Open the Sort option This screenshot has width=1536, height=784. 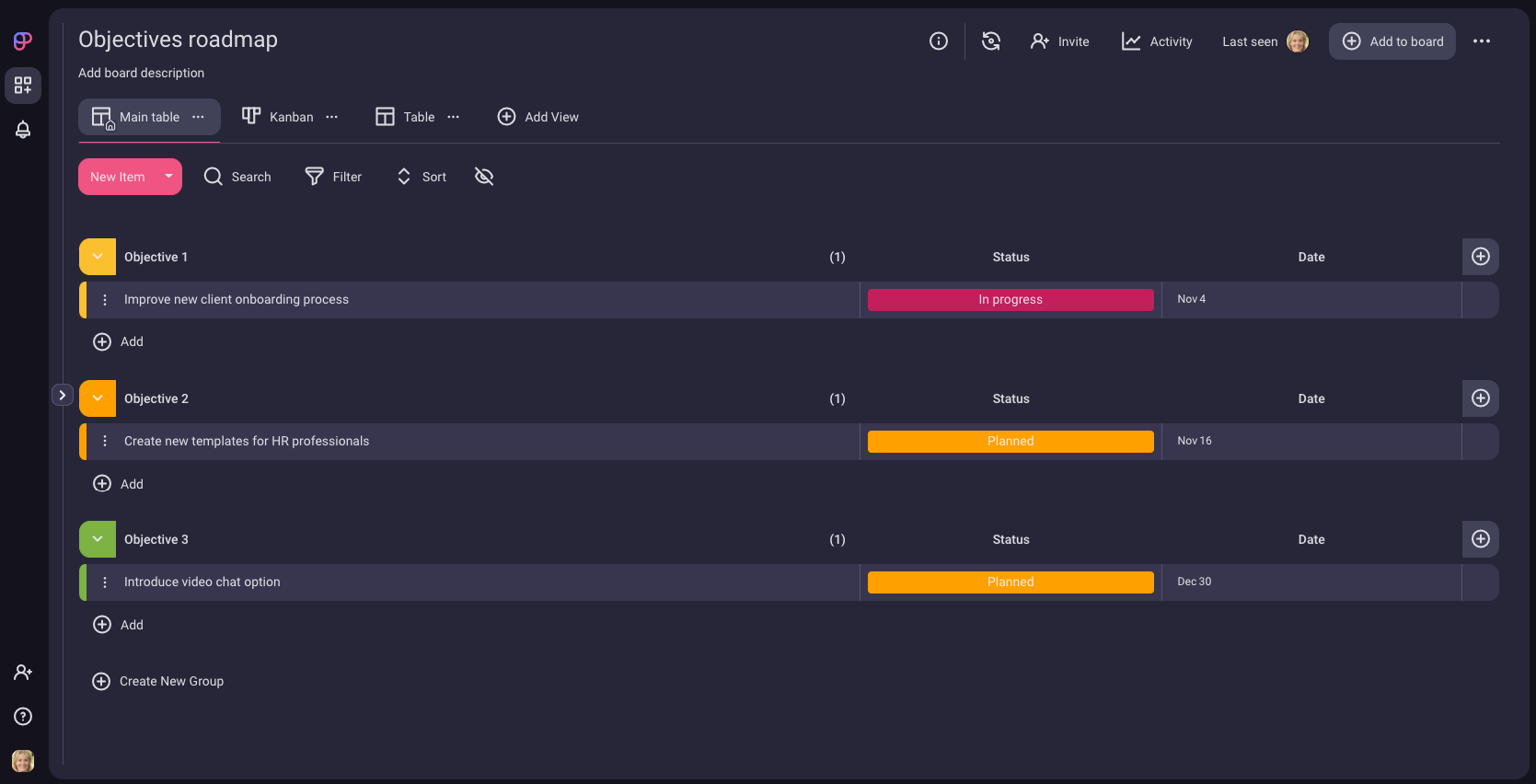422,177
